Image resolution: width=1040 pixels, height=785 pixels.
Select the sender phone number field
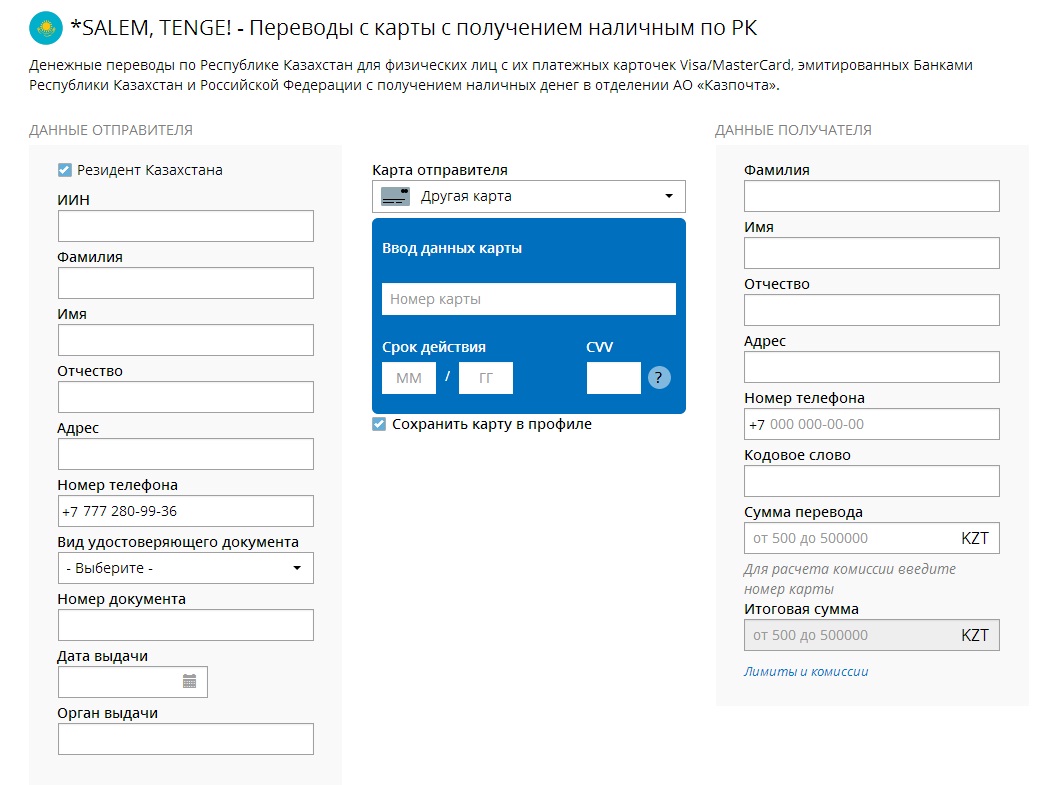[185, 511]
